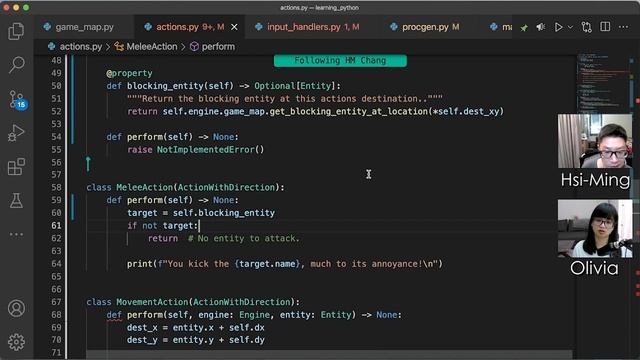Click the green pin icon in editor toolbar
This screenshot has height=360, width=640.
tap(524, 27)
